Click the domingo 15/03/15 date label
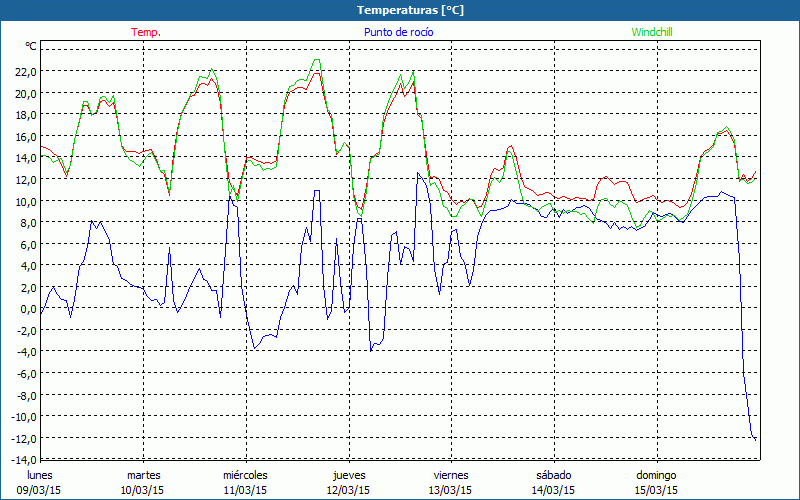The height and width of the screenshot is (500, 800). point(657,482)
